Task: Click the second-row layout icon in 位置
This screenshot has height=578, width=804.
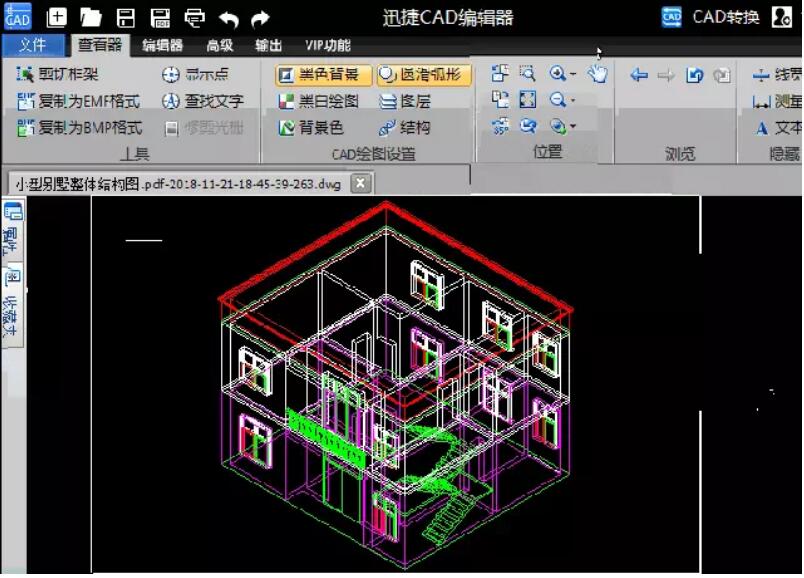Action: coord(500,99)
